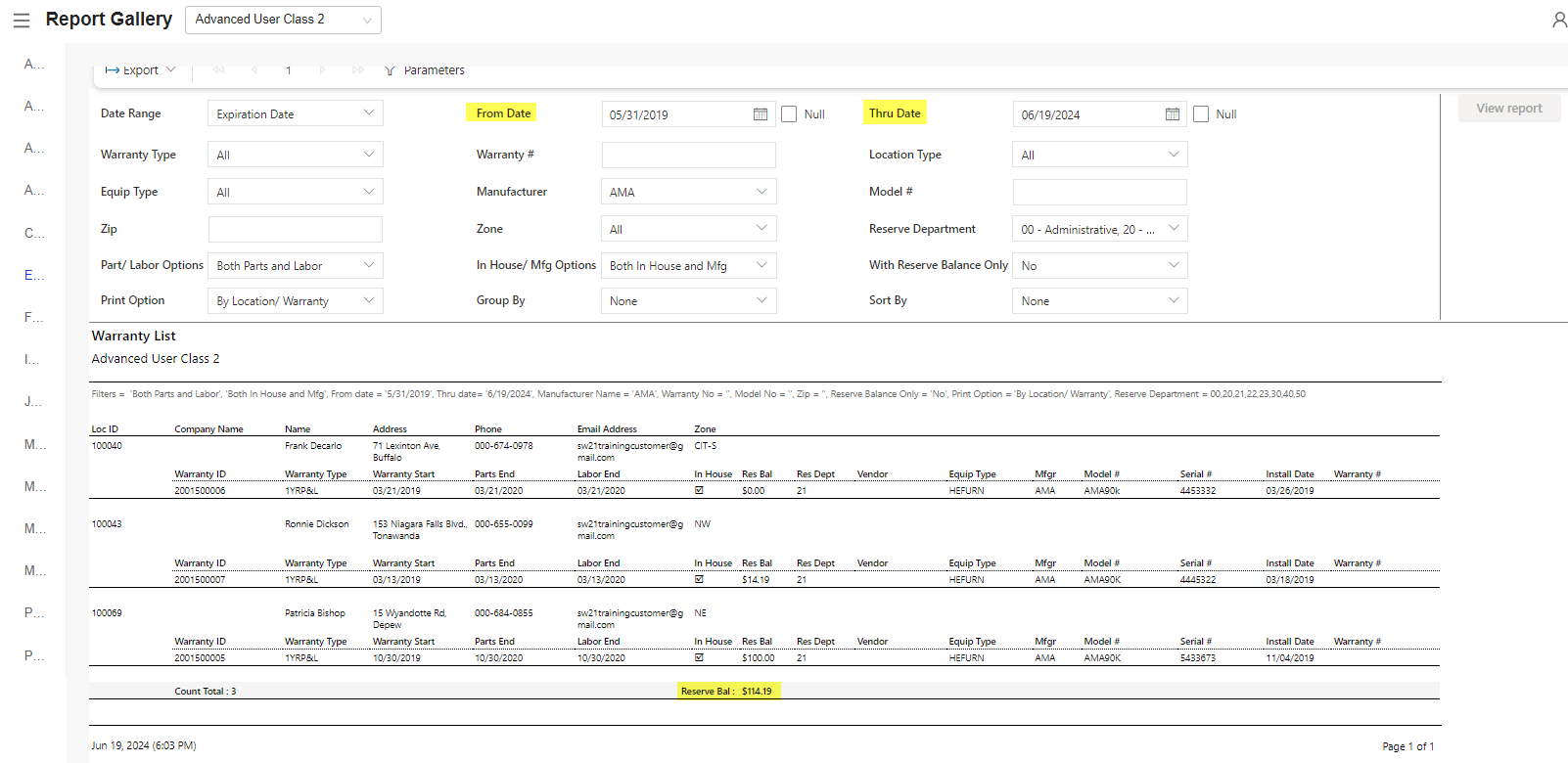The height and width of the screenshot is (763, 1568).
Task: Jump to last report page
Action: 358,70
